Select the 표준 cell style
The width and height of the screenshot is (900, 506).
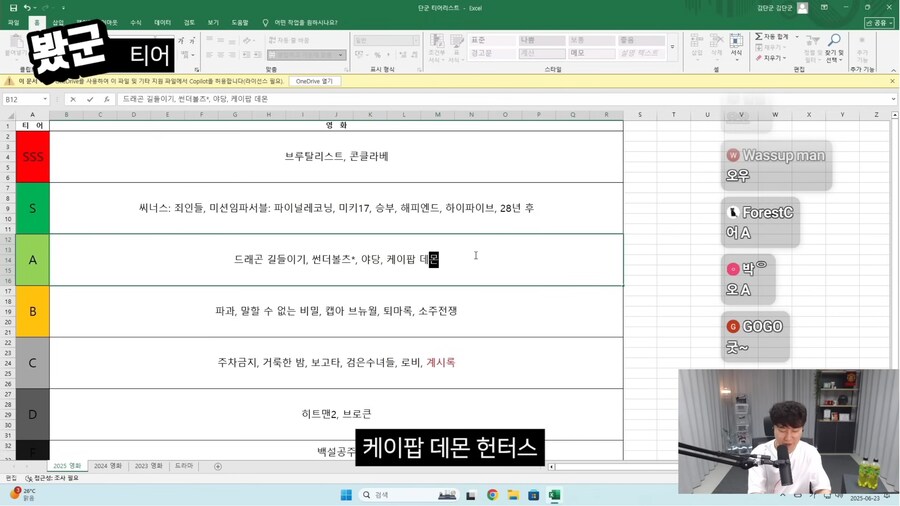tap(492, 40)
